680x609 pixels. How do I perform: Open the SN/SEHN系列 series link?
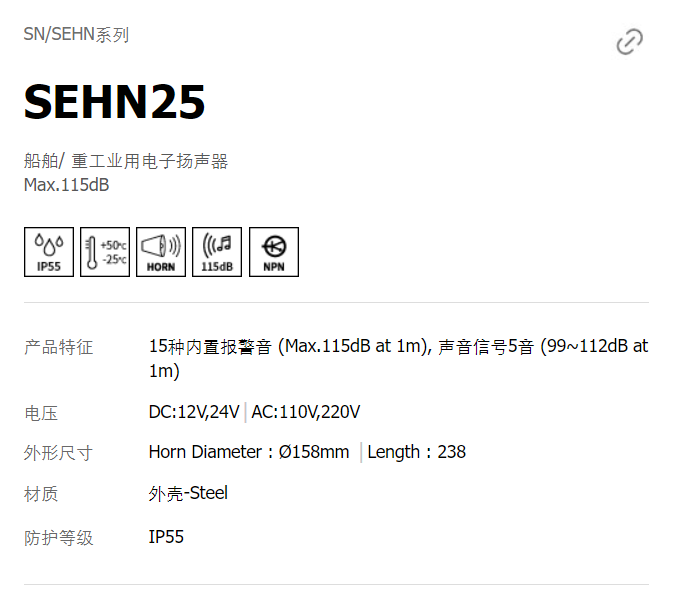76,34
